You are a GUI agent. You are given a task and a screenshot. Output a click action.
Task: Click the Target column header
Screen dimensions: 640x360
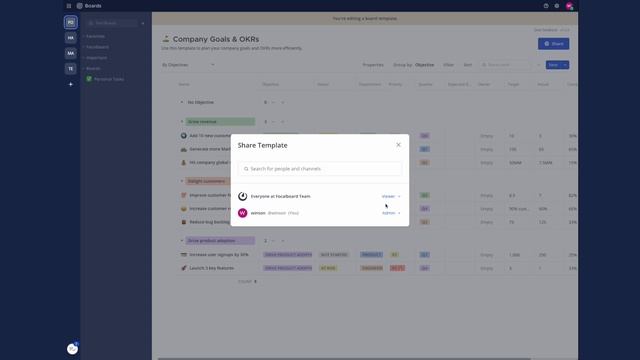tap(513, 84)
